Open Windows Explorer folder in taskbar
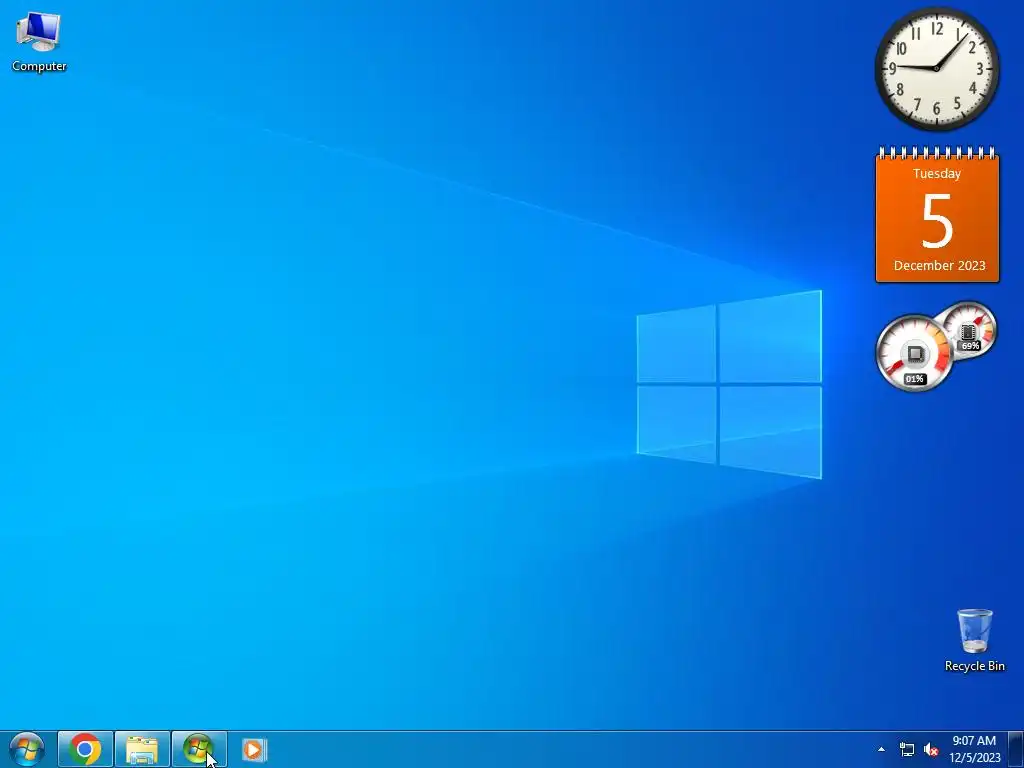Viewport: 1024px width, 768px height. (142, 750)
